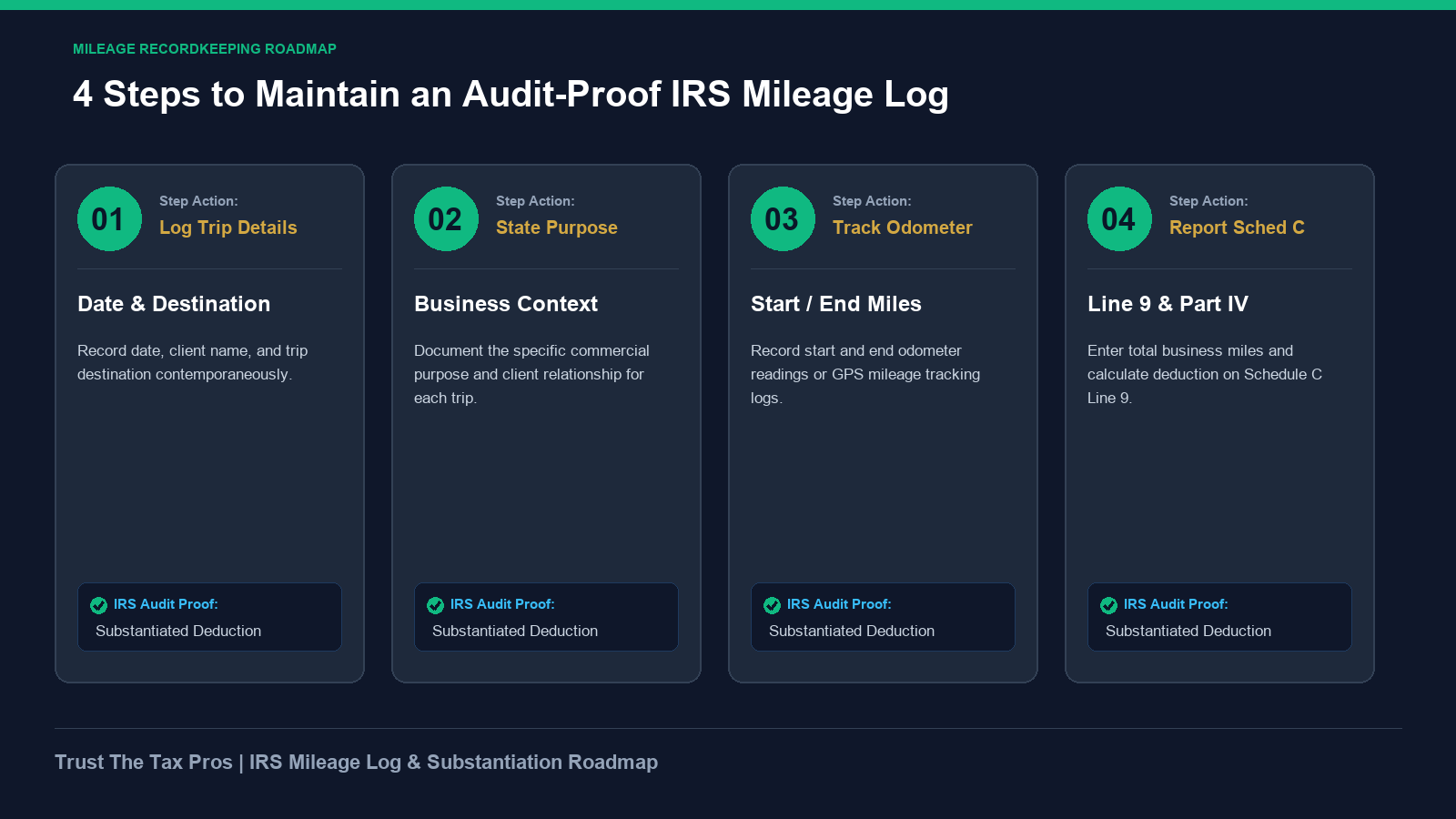Screen dimensions: 1456x819
Task: Click 'Step Action:' label above State Purpose
Action: coord(535,201)
